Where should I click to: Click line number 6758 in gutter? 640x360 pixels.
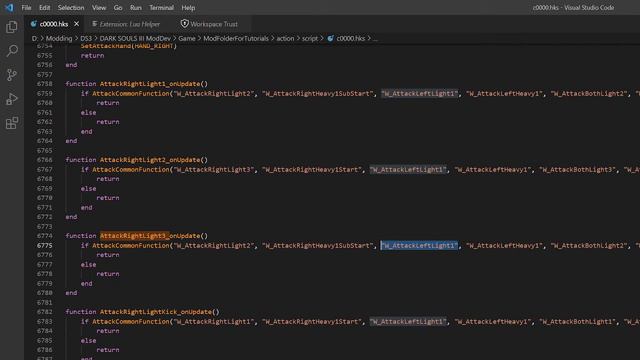44,84
